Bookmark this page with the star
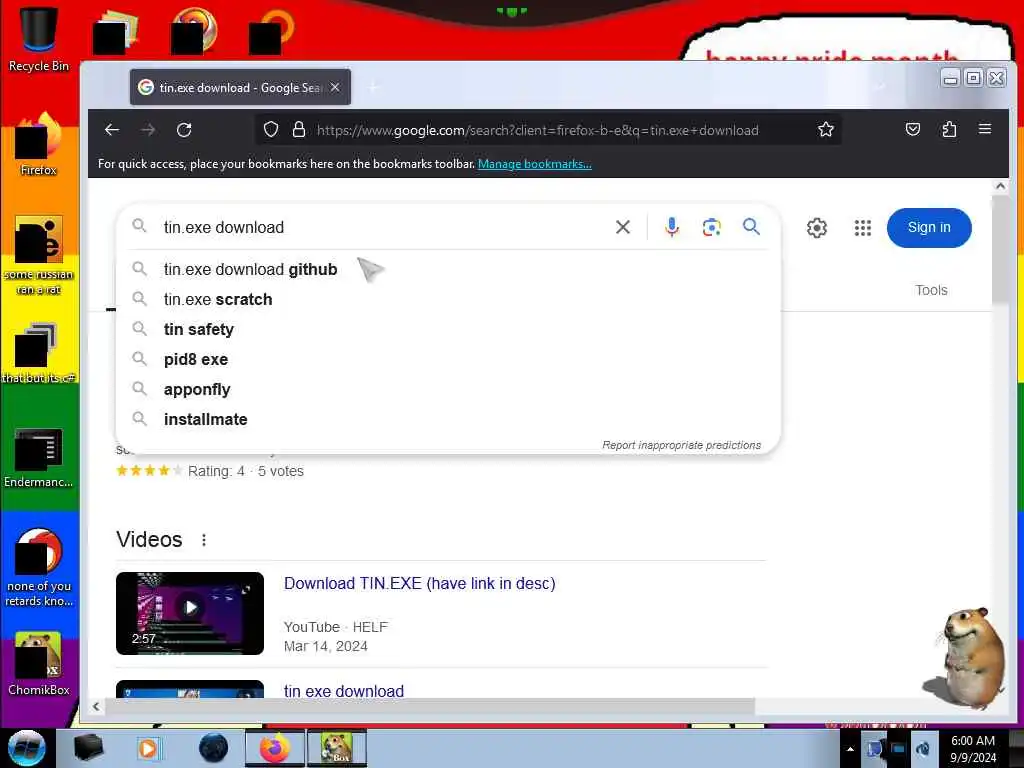This screenshot has width=1024, height=768. tap(825, 129)
